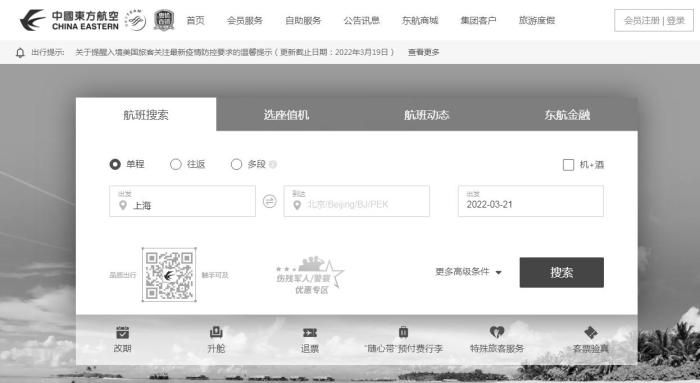700x383 pixels.
Task: Expand 更多高级条件 dropdown
Action: point(468,272)
